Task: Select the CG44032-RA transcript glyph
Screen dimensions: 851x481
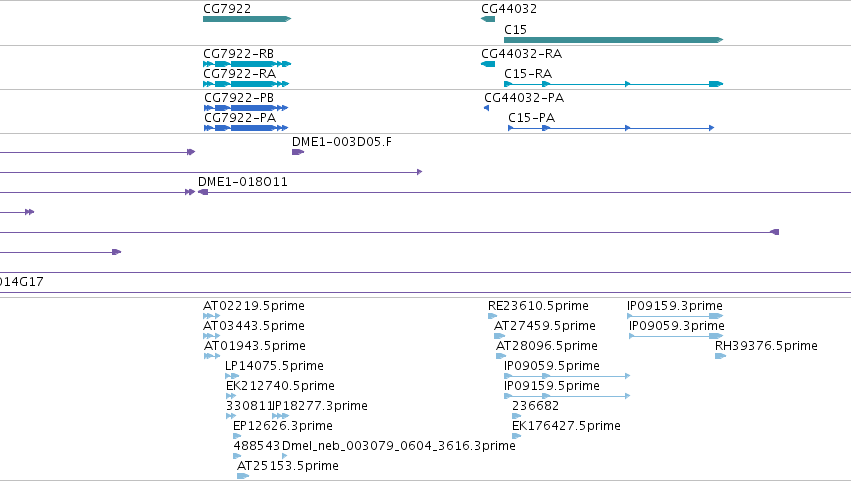Action: point(488,64)
